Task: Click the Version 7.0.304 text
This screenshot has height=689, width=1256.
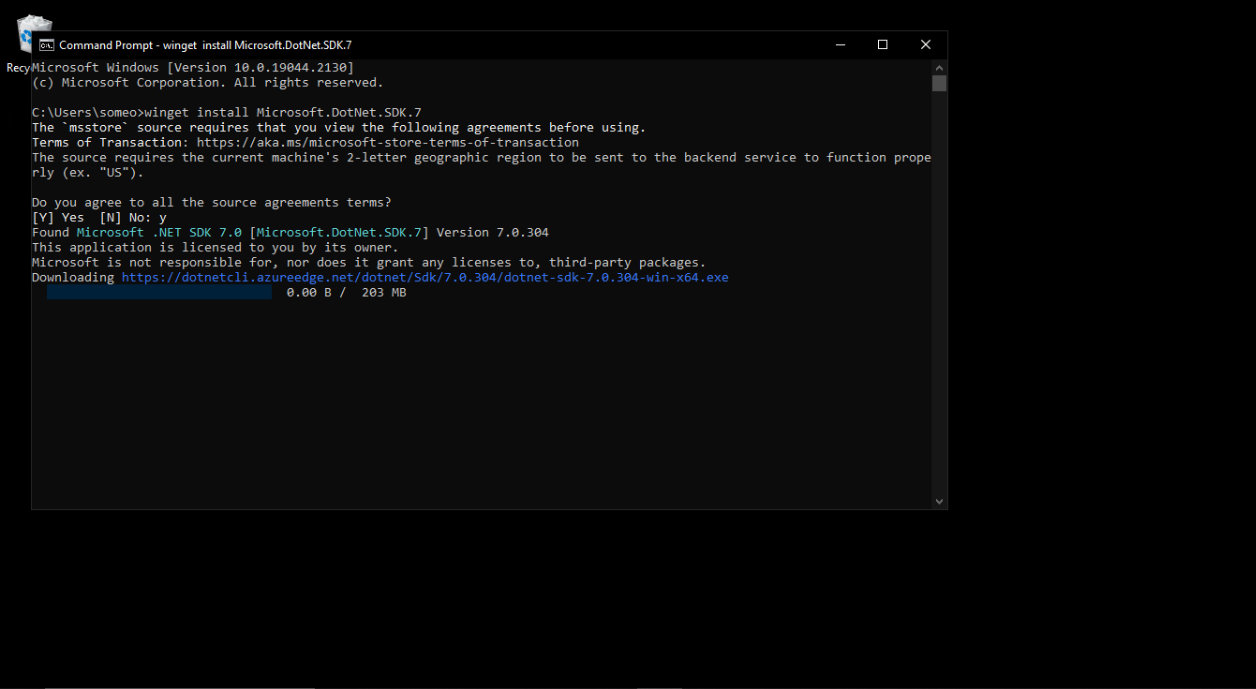Action: tap(493, 232)
